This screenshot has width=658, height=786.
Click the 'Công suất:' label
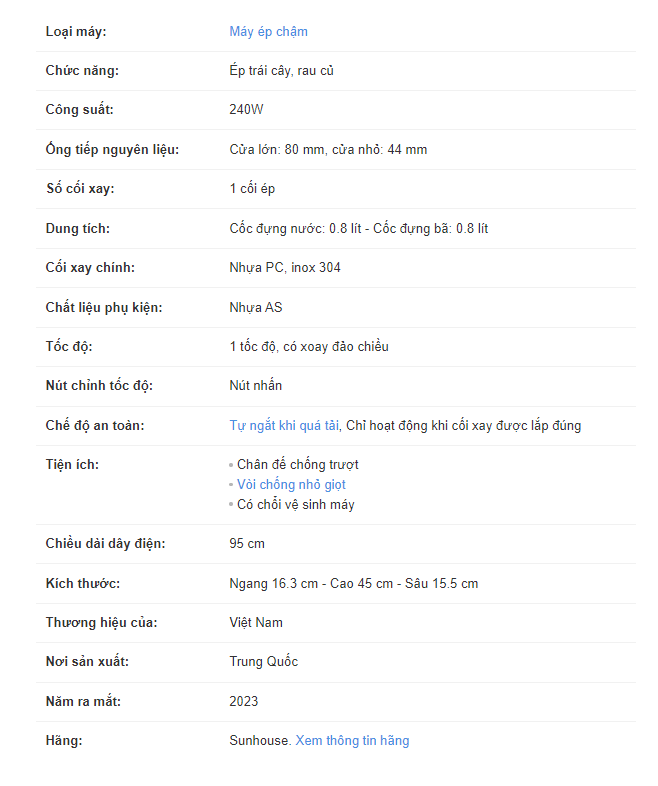pos(79,110)
